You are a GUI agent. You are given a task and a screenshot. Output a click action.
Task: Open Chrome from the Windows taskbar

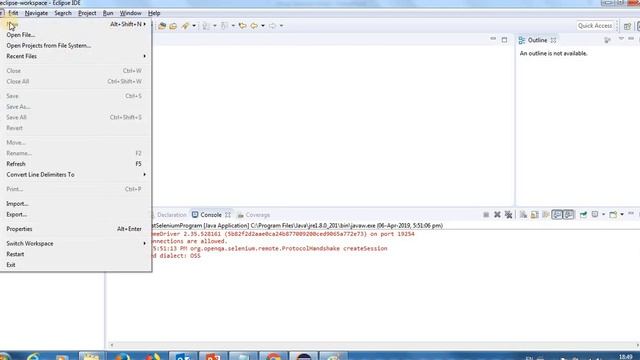(x=273, y=356)
